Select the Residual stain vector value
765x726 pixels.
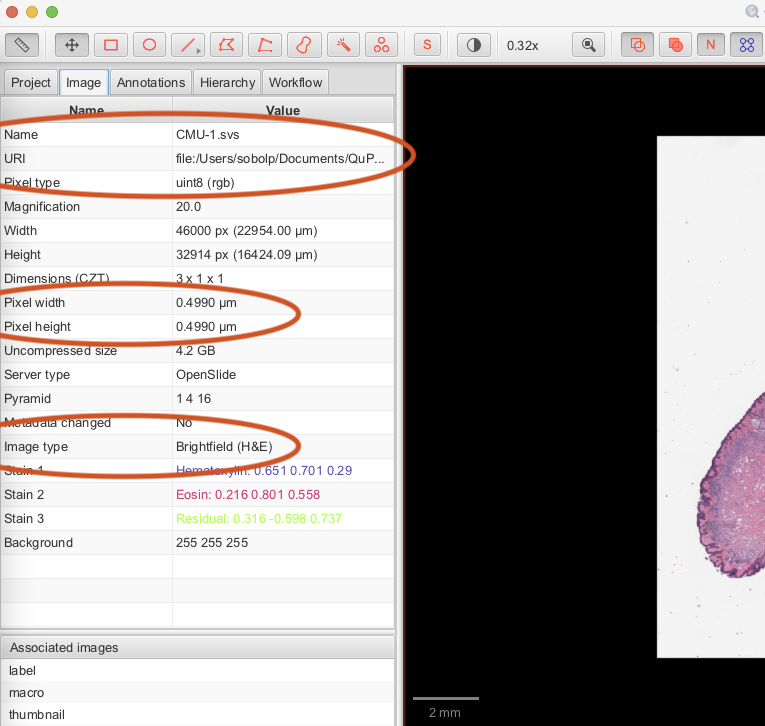pyautogui.click(x=259, y=518)
